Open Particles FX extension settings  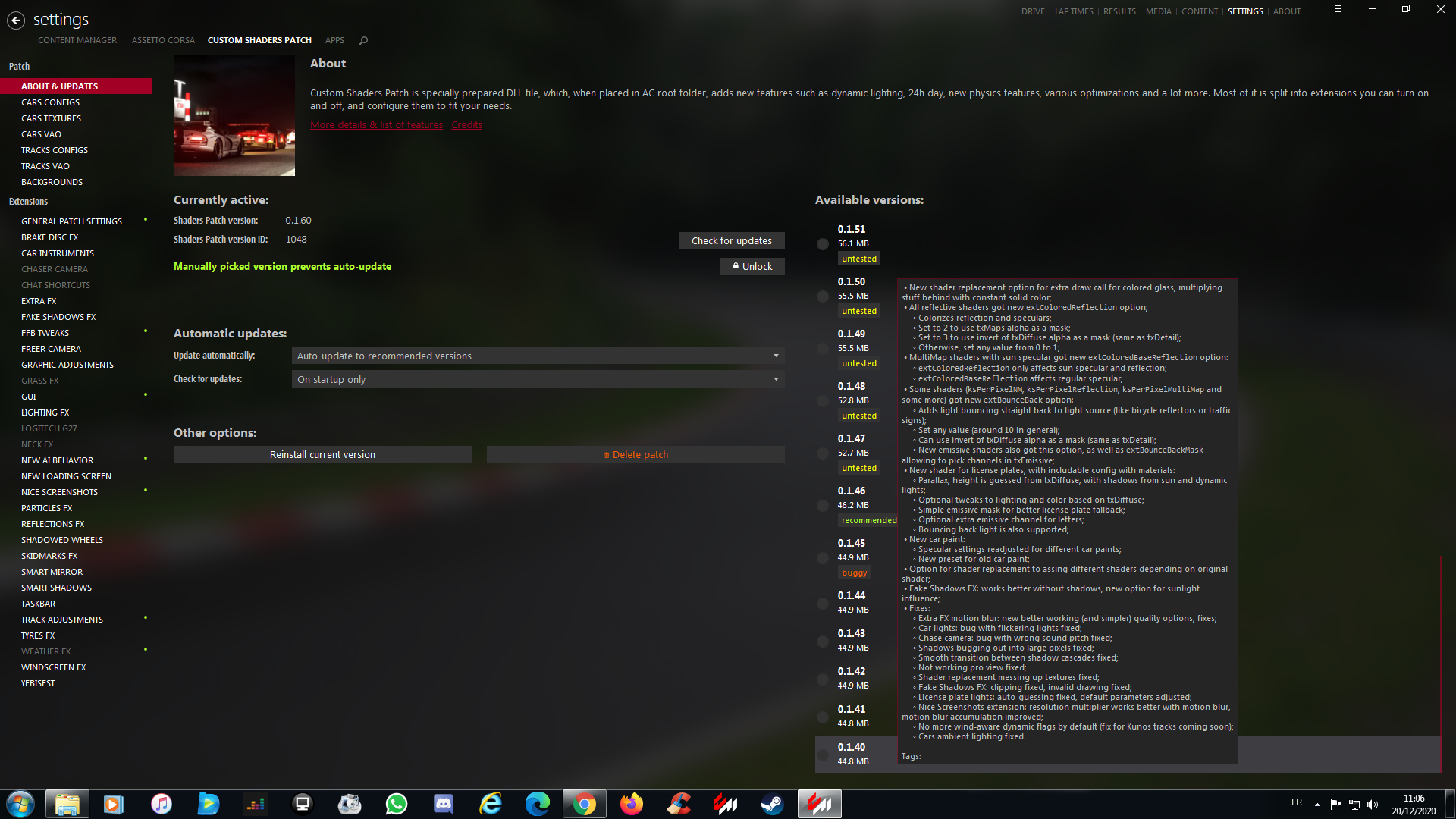coord(47,508)
